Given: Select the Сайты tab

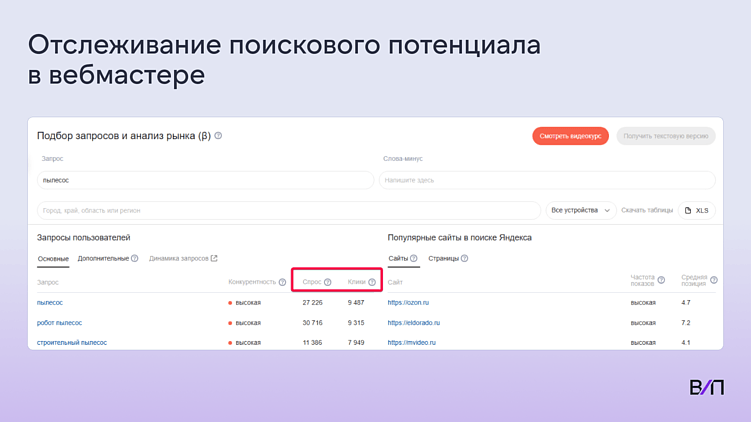Looking at the screenshot, I should (398, 258).
